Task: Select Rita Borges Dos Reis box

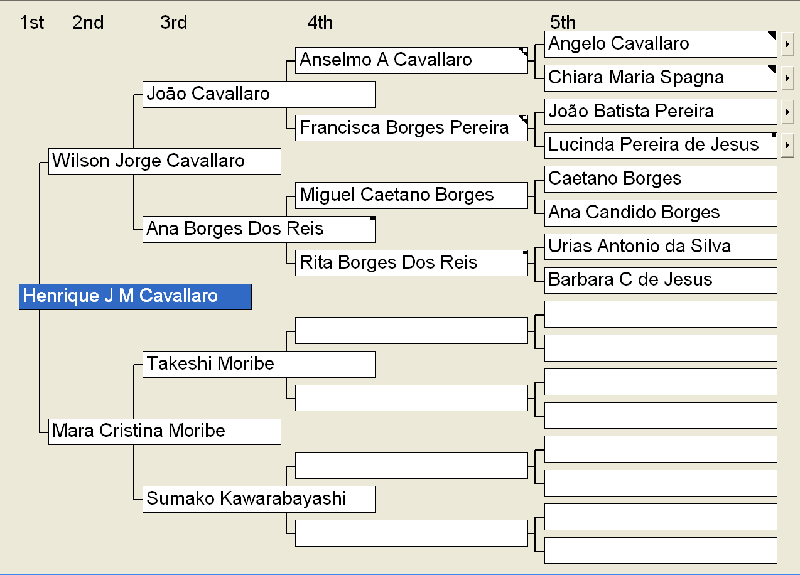Action: (411, 263)
